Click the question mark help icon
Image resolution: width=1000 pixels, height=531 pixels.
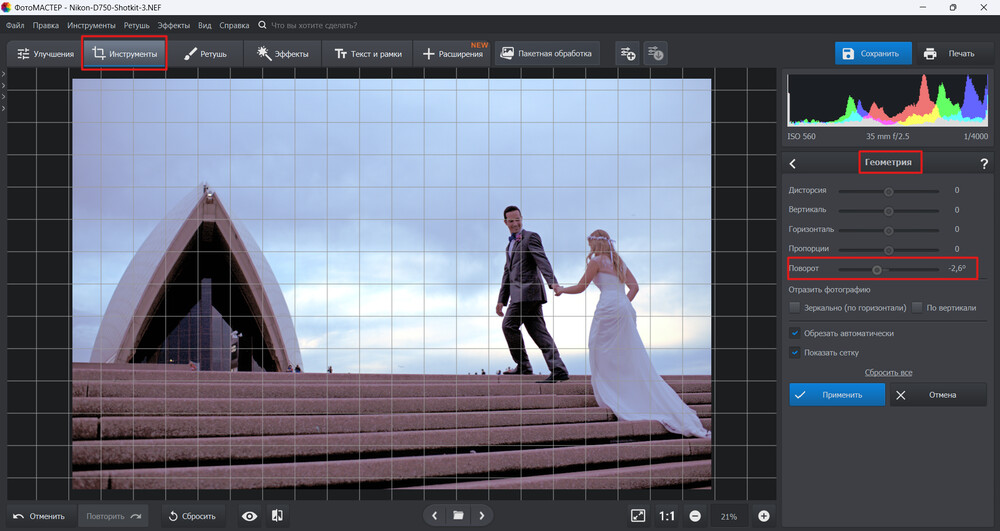(983, 163)
